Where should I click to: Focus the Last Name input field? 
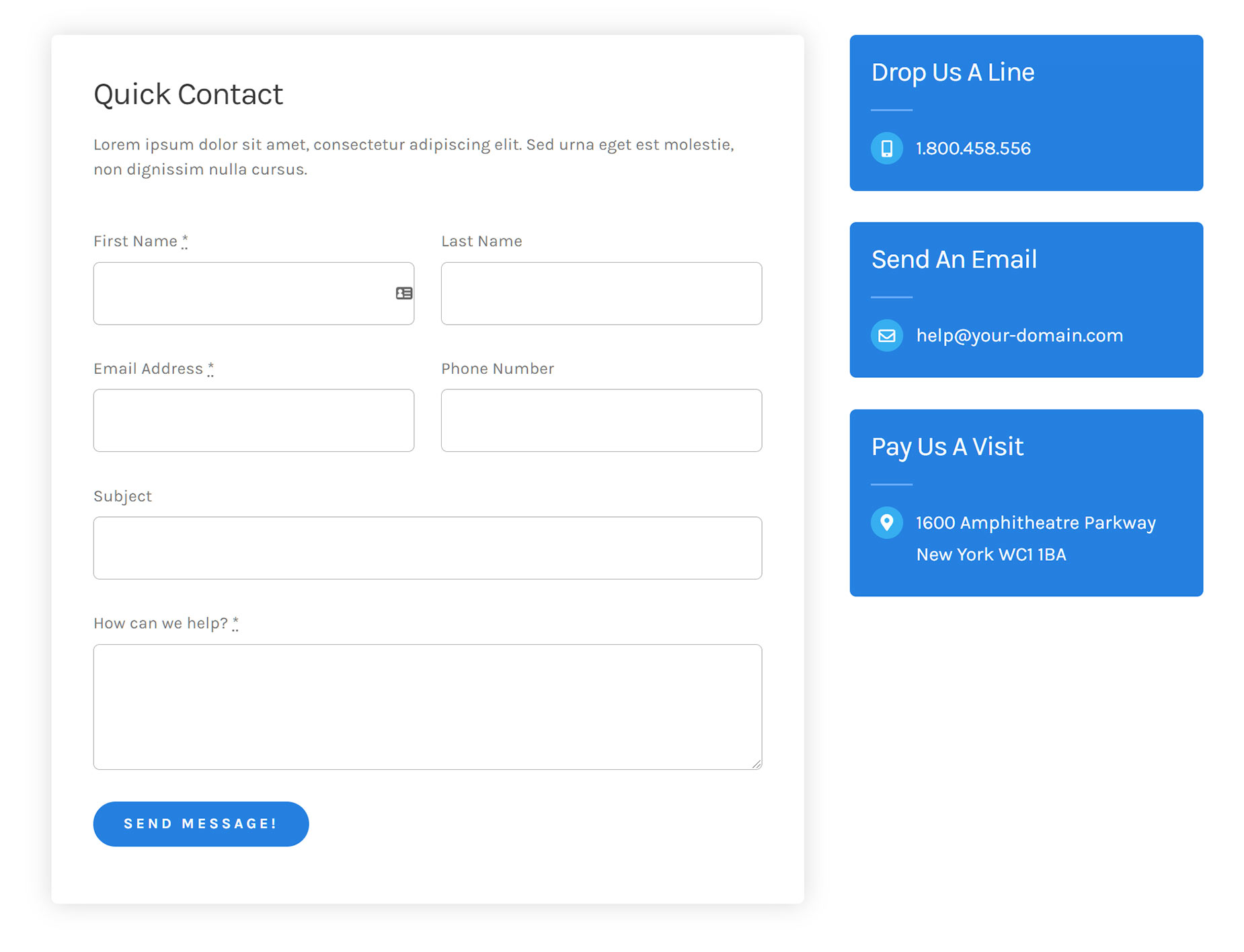[x=601, y=293]
